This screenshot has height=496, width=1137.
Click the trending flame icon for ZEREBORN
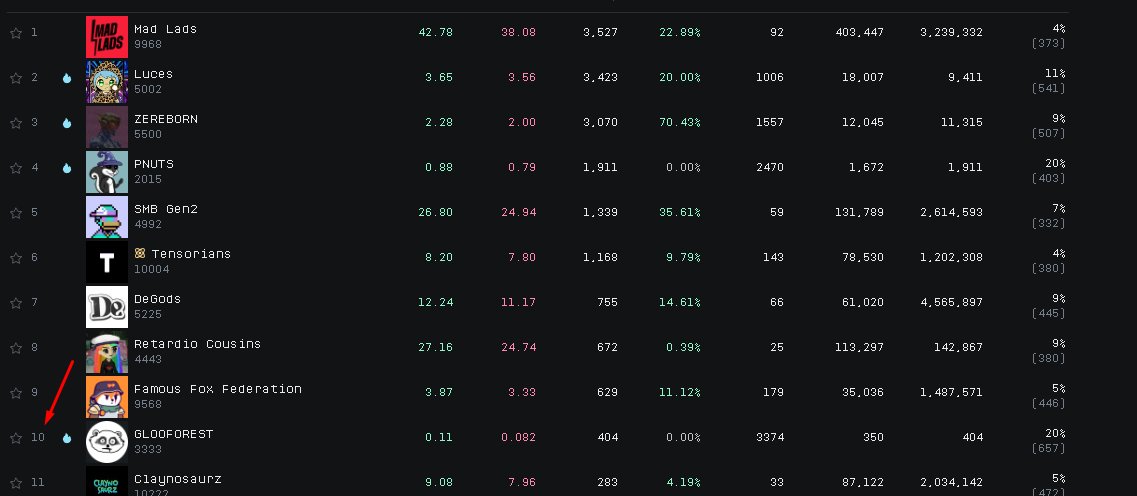67,123
